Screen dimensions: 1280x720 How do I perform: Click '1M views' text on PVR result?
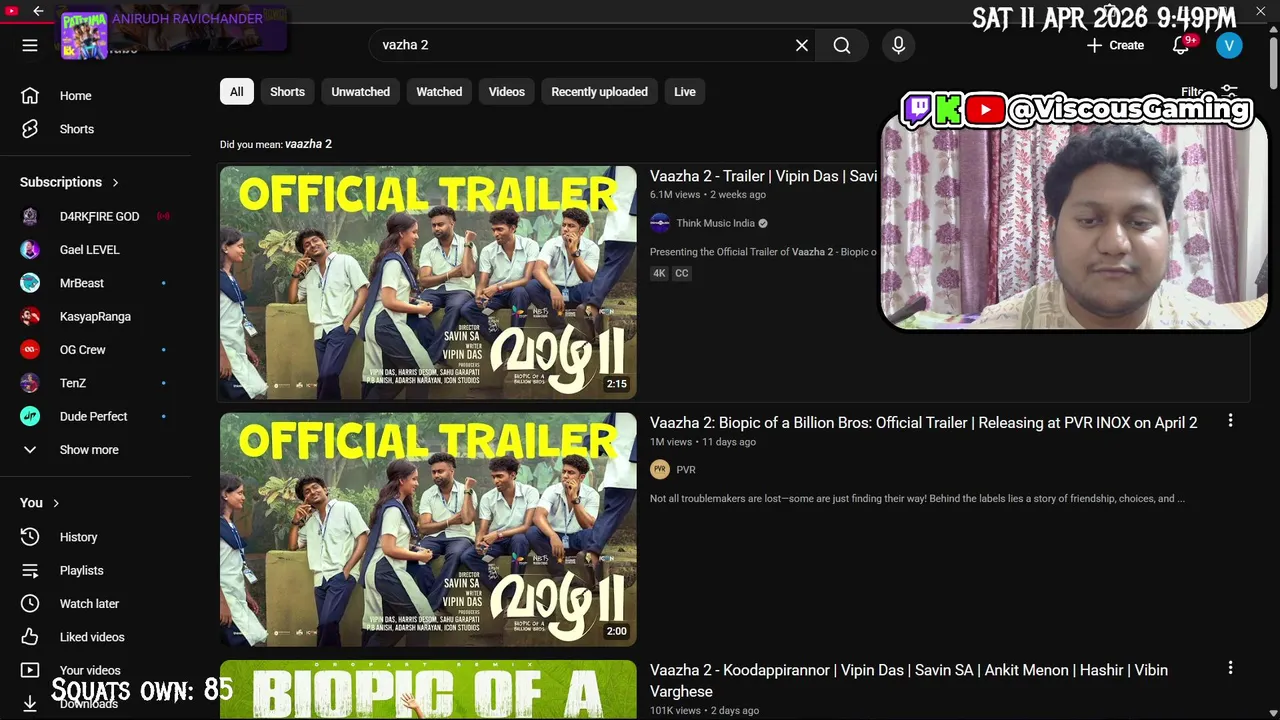(671, 442)
